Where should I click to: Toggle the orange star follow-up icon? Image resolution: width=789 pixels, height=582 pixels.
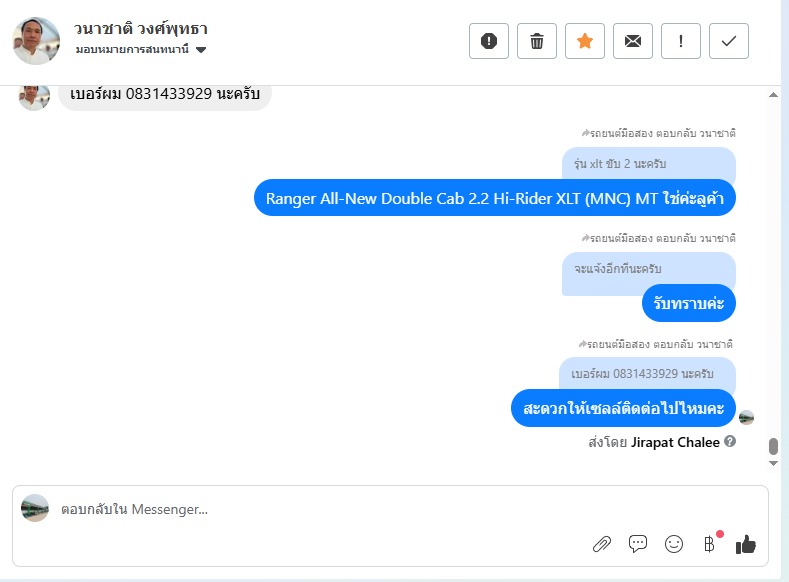pos(585,41)
